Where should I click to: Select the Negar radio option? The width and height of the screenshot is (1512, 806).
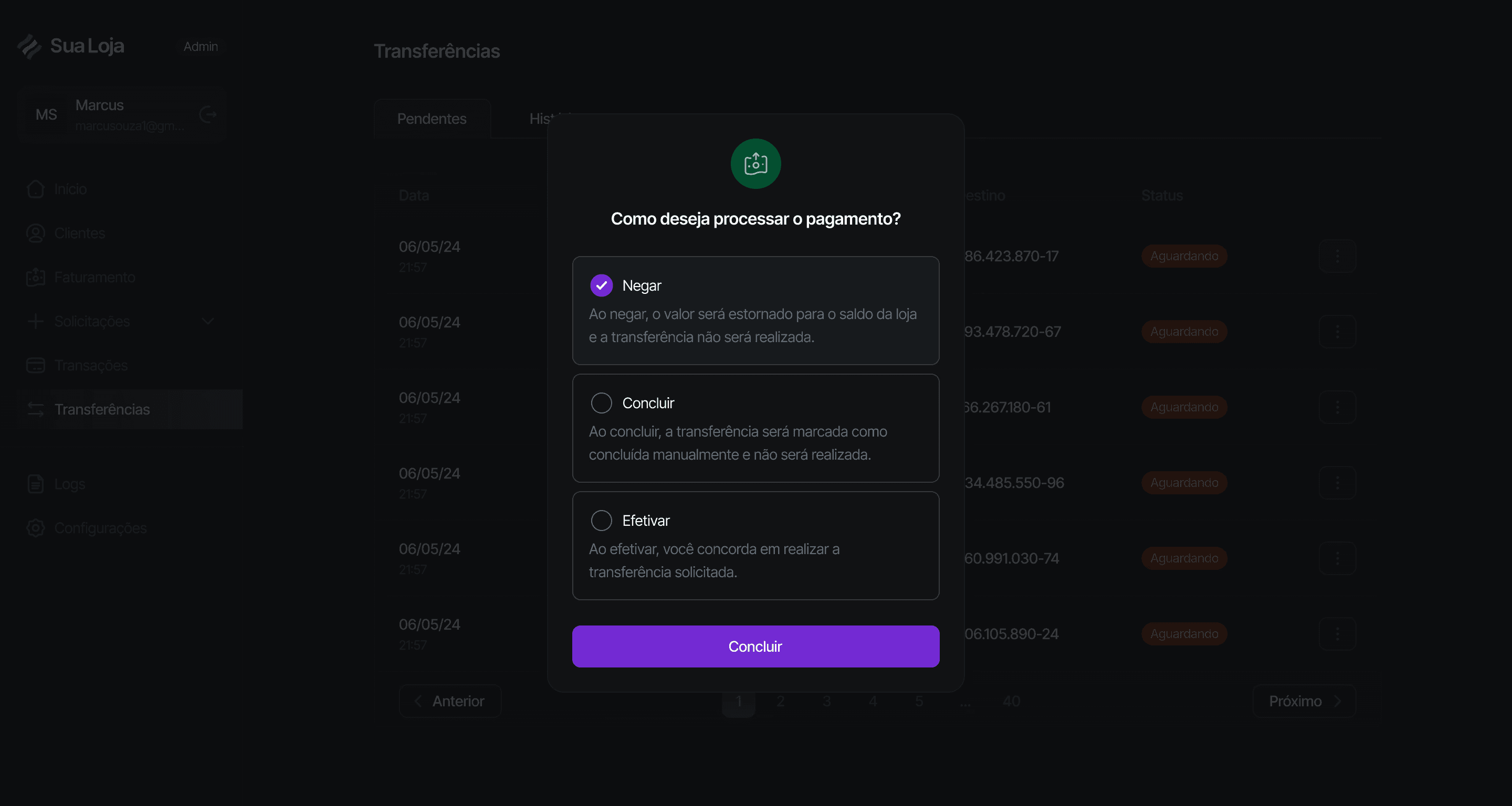point(601,285)
